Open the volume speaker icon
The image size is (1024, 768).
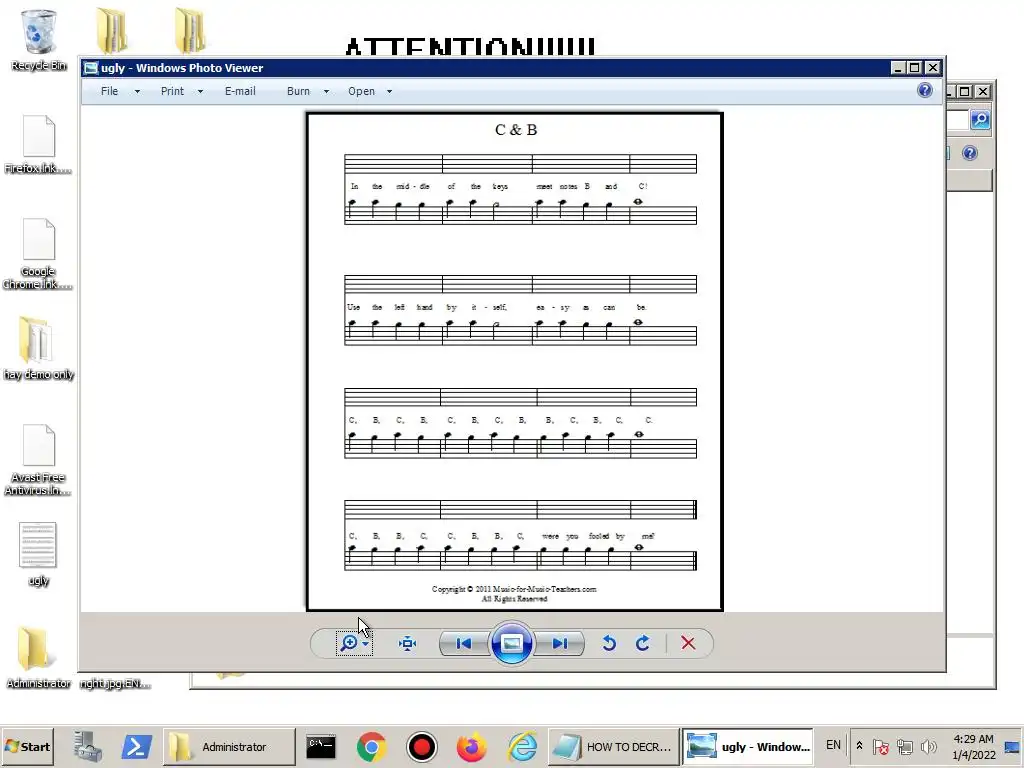(928, 746)
